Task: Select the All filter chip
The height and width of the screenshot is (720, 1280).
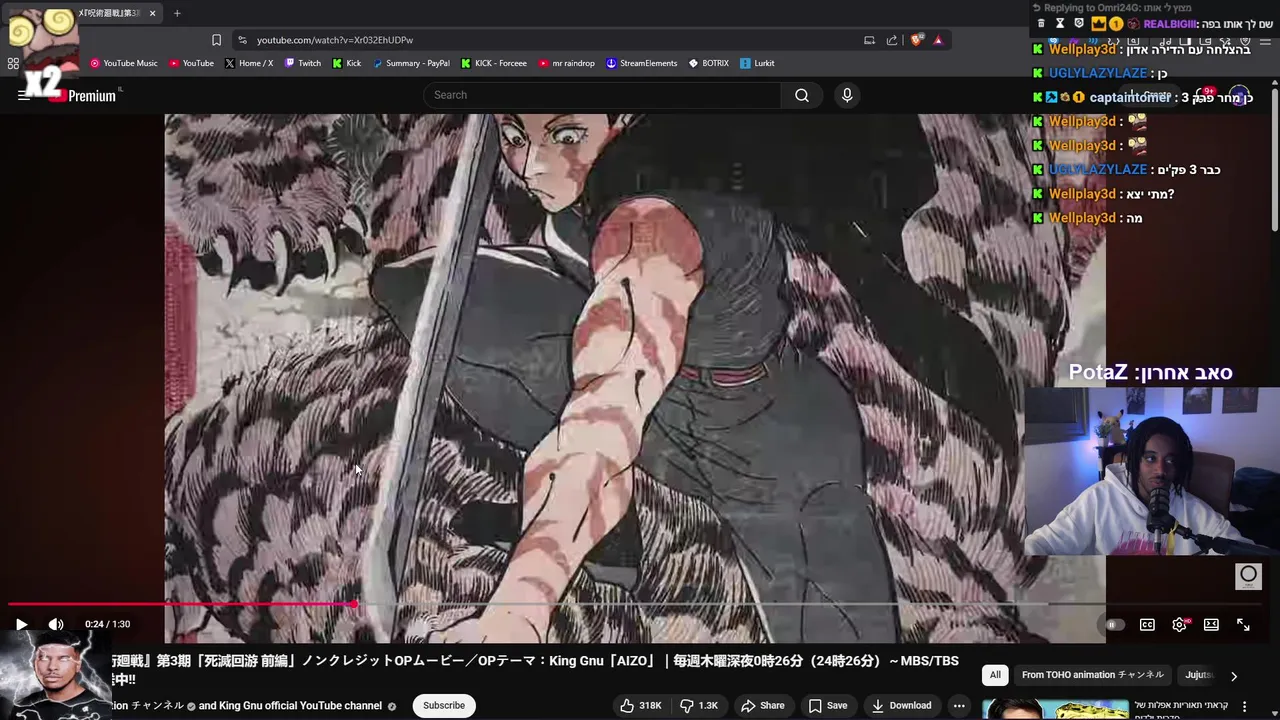Action: tap(995, 675)
